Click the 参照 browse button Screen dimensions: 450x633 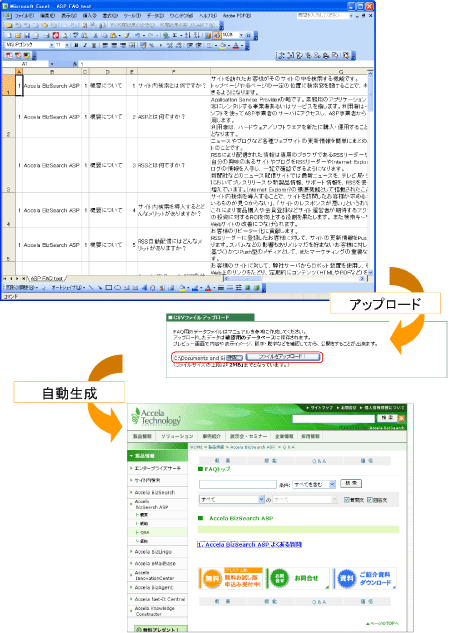(x=233, y=358)
